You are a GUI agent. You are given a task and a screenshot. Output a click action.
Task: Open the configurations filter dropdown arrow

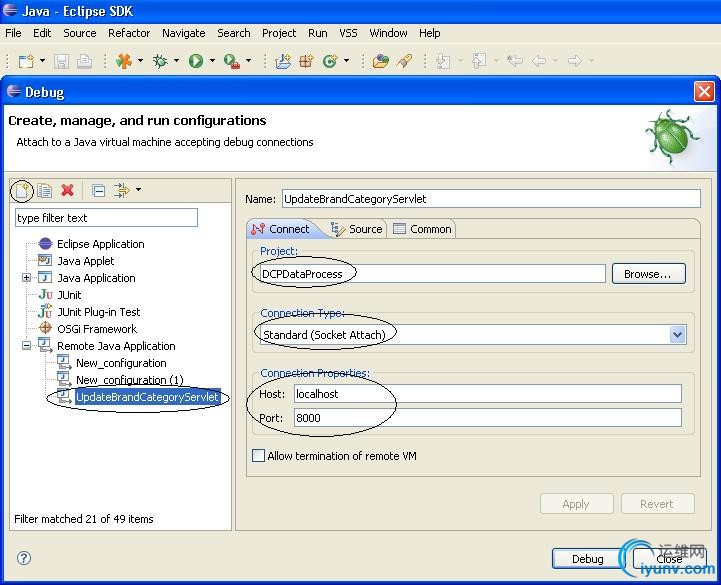pos(138,189)
